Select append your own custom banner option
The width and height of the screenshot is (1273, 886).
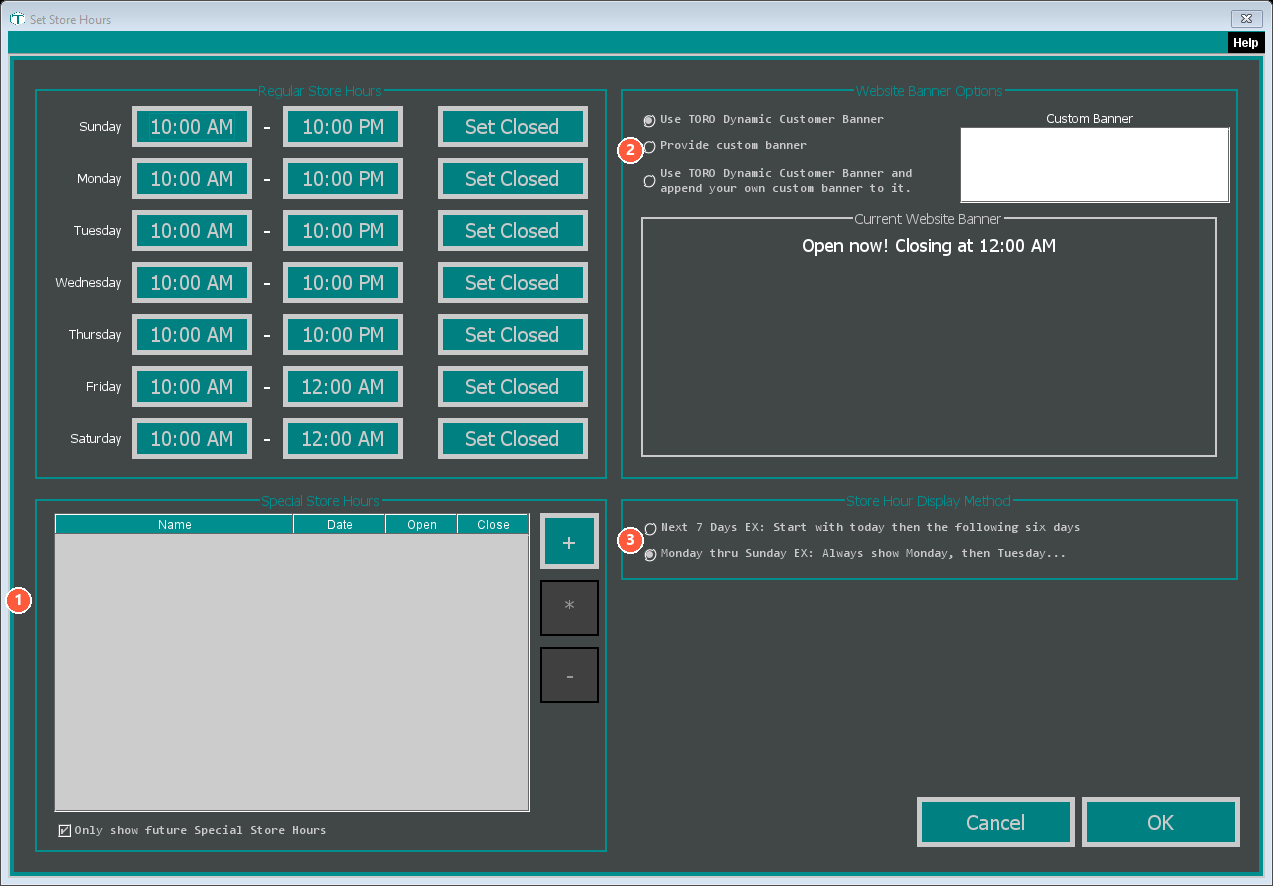click(x=650, y=181)
